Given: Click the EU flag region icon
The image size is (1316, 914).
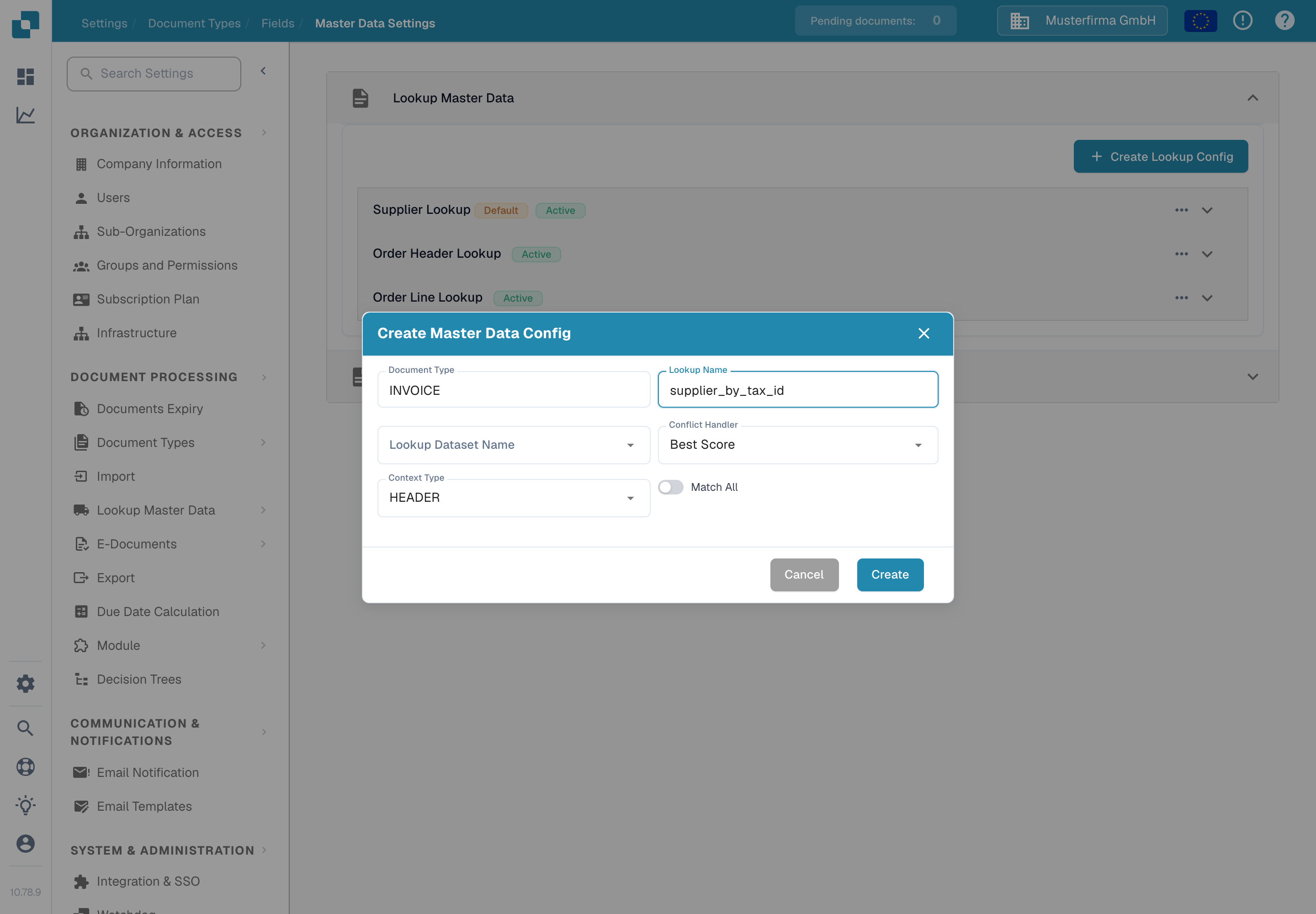Looking at the screenshot, I should 1200,21.
